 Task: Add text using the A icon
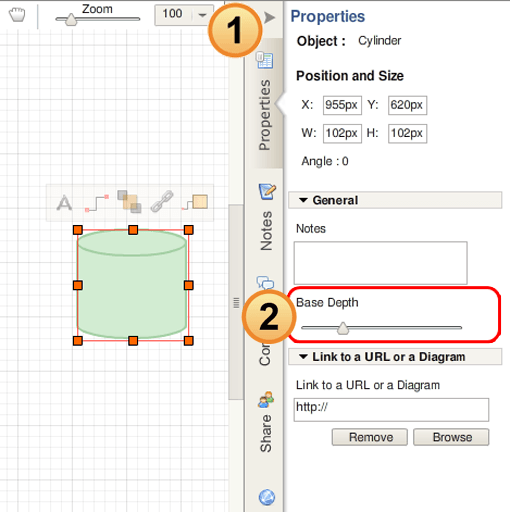click(64, 203)
